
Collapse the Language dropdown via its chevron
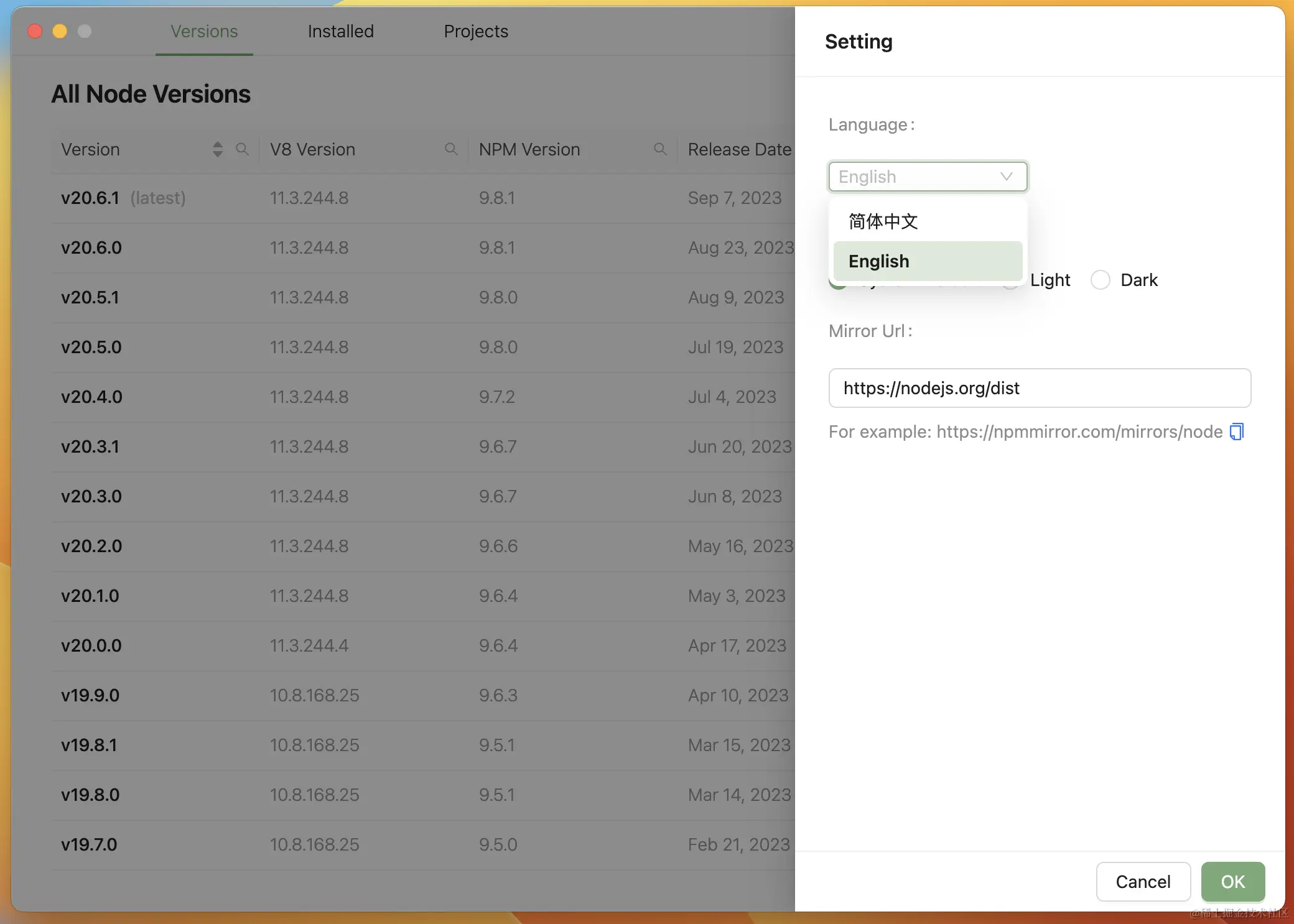pos(1006,177)
